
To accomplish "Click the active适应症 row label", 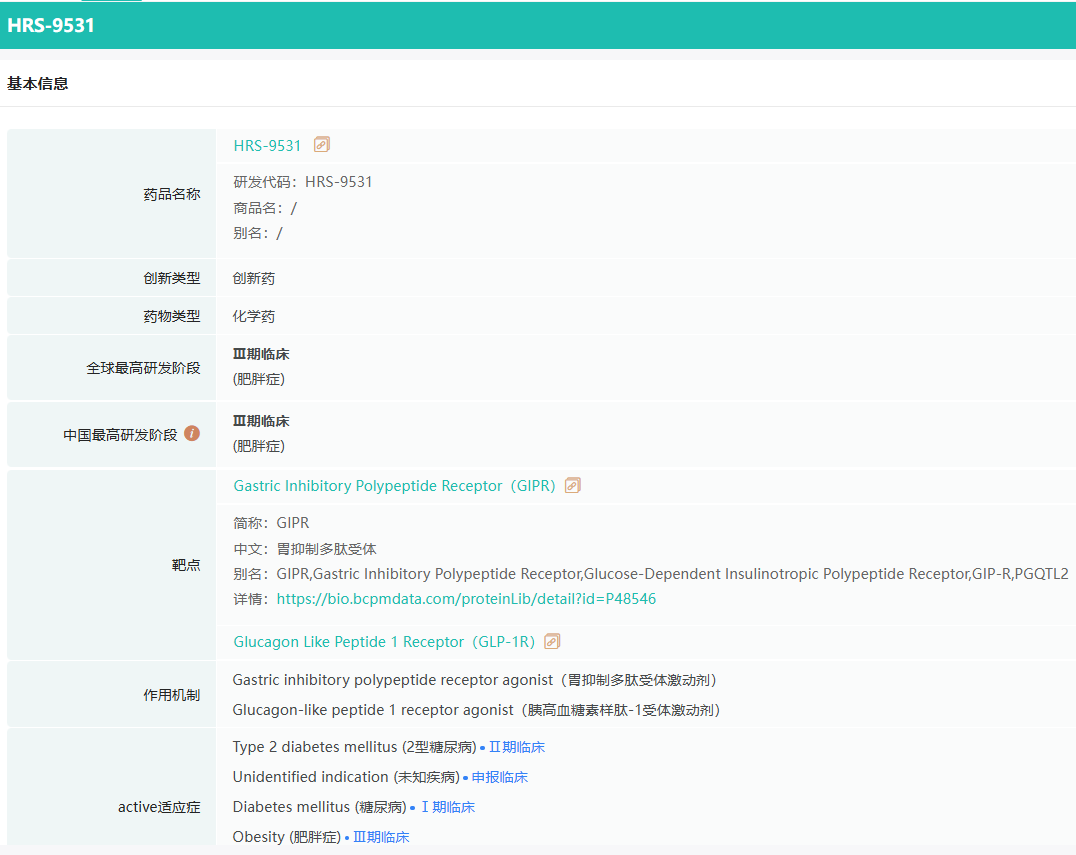I will [x=159, y=807].
